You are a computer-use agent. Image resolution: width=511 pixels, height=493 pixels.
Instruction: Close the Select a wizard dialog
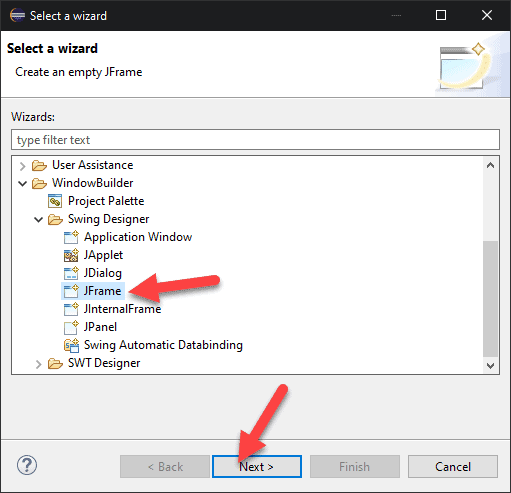487,15
